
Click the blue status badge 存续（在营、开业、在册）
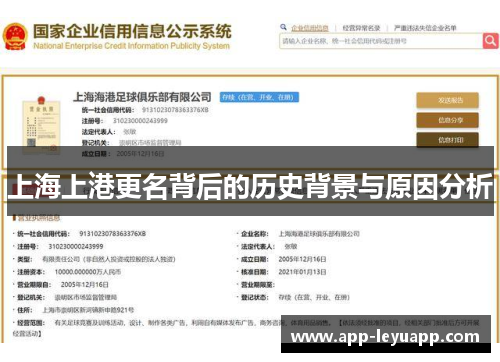(x=259, y=97)
